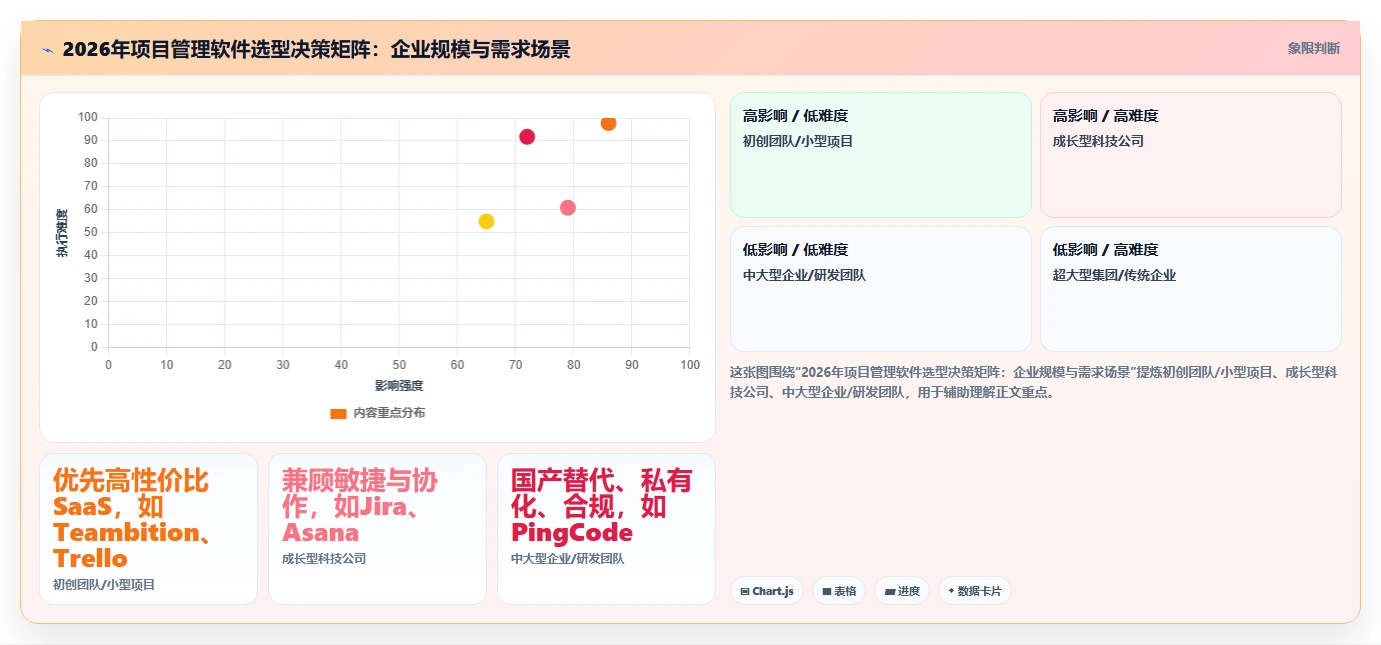Click the 数据卡片 sparkle icon
Screen dimensions: 1381x645
click(951, 591)
